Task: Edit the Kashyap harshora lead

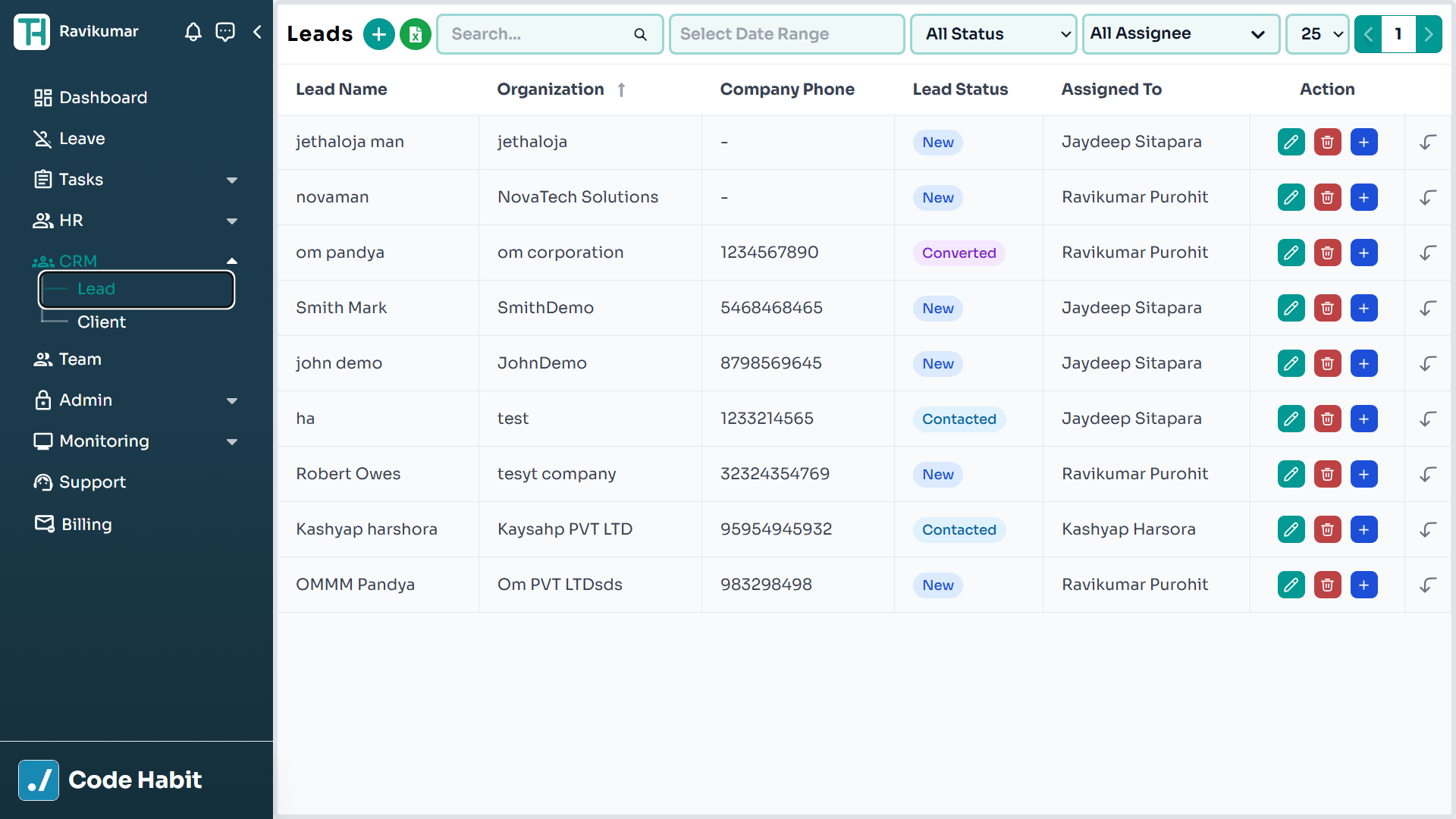Action: [1291, 529]
